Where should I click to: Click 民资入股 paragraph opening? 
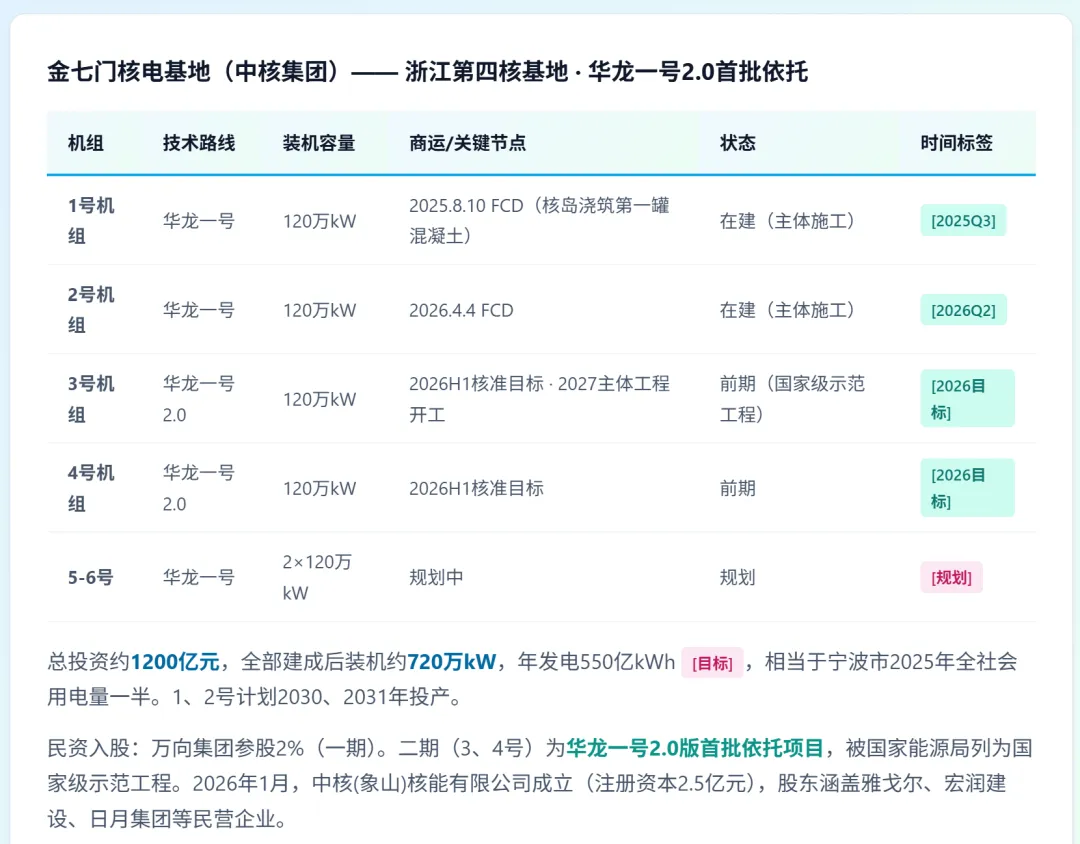89,748
